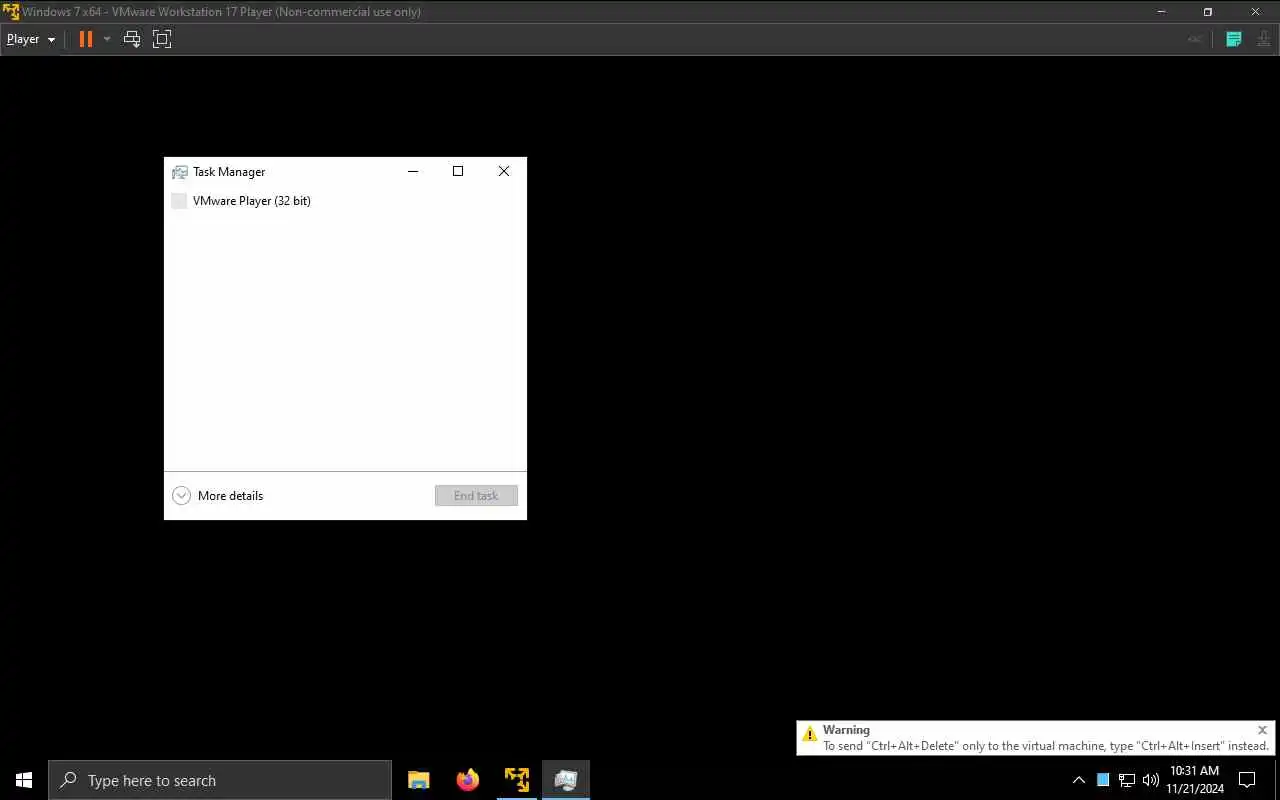Select VMware Player (32 bit) in Task Manager
The width and height of the screenshot is (1280, 800).
(x=345, y=201)
